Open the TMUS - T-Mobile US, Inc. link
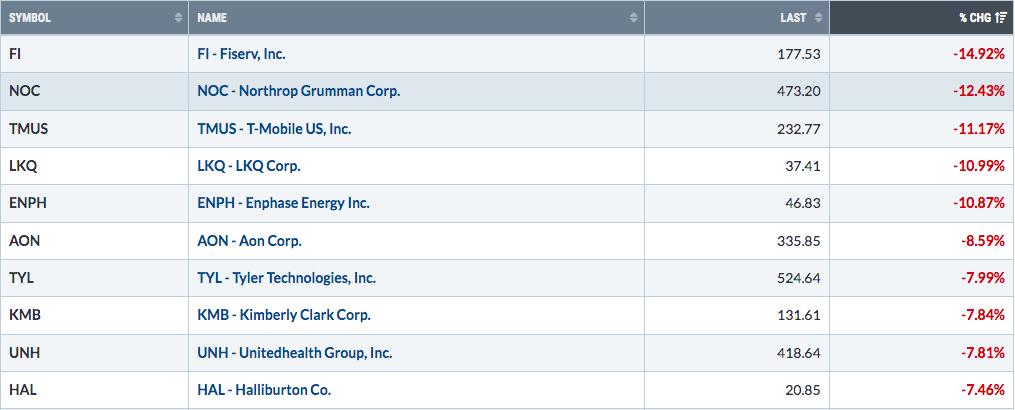The image size is (1015, 410). coord(274,129)
